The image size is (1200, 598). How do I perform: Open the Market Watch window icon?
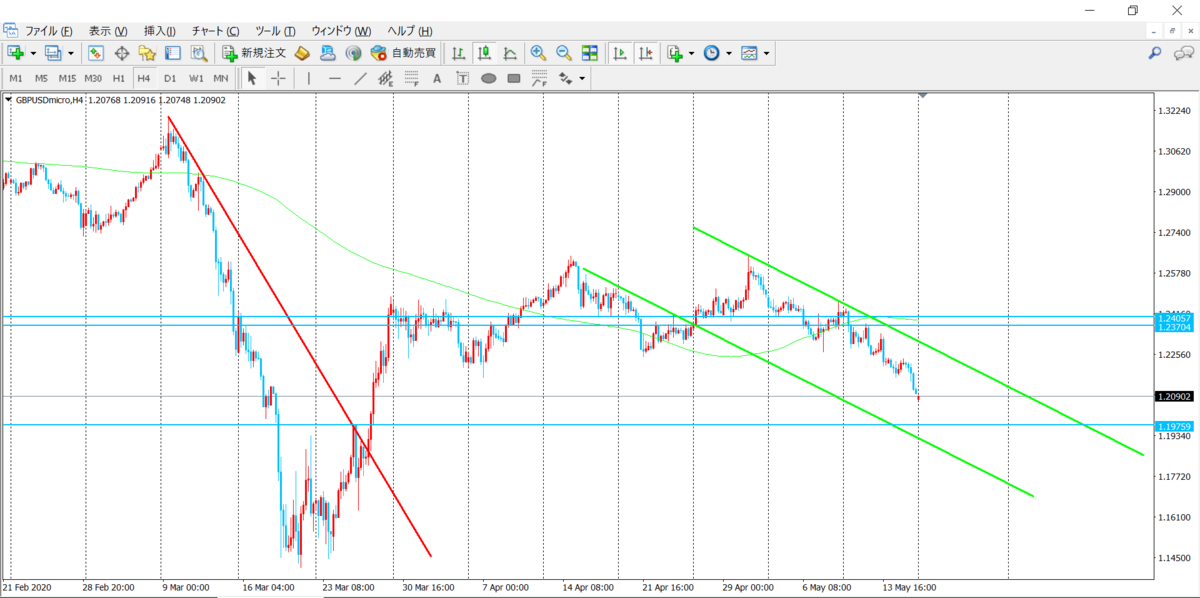pyautogui.click(x=96, y=53)
